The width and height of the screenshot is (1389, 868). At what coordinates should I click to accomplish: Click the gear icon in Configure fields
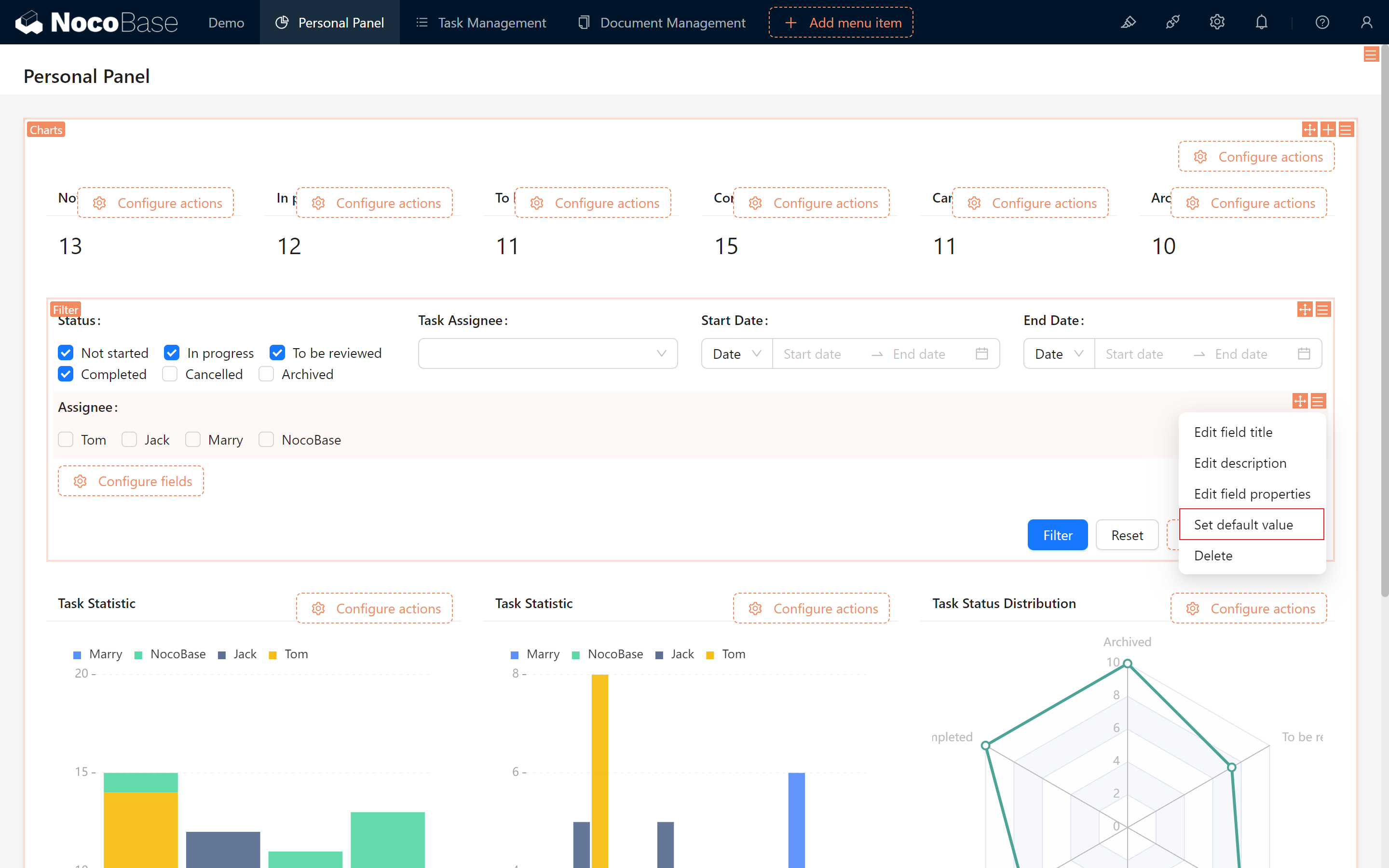(x=81, y=481)
